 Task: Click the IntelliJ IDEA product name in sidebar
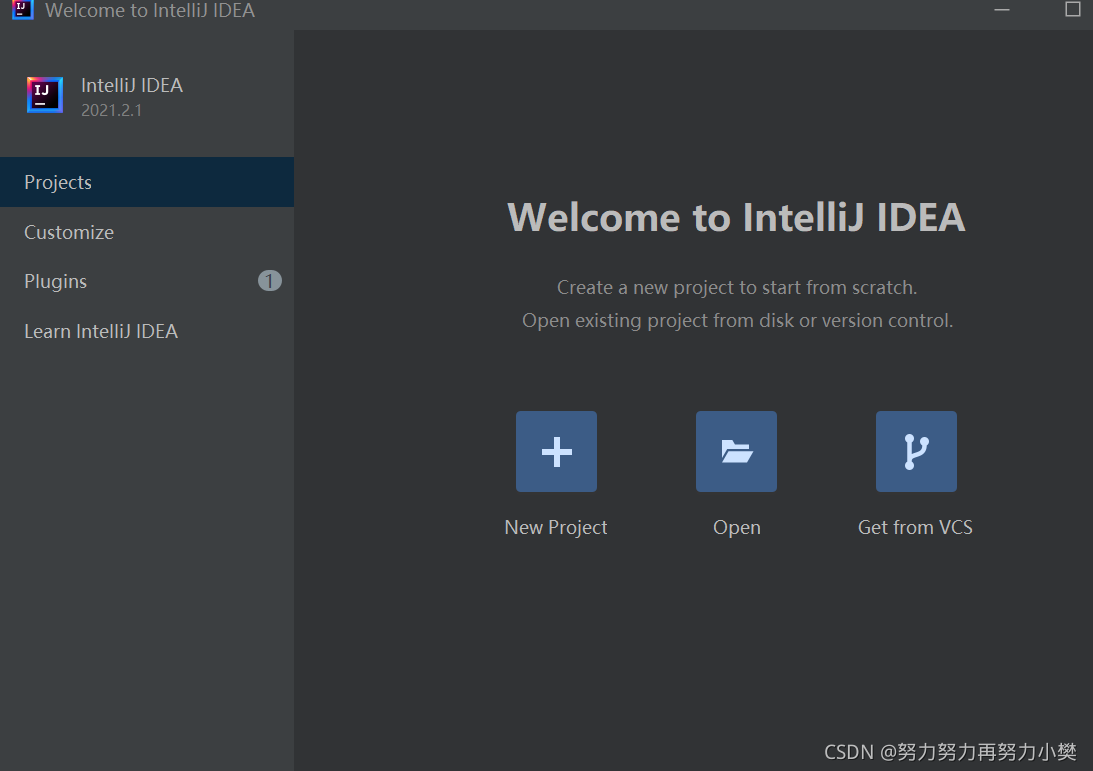[x=132, y=85]
